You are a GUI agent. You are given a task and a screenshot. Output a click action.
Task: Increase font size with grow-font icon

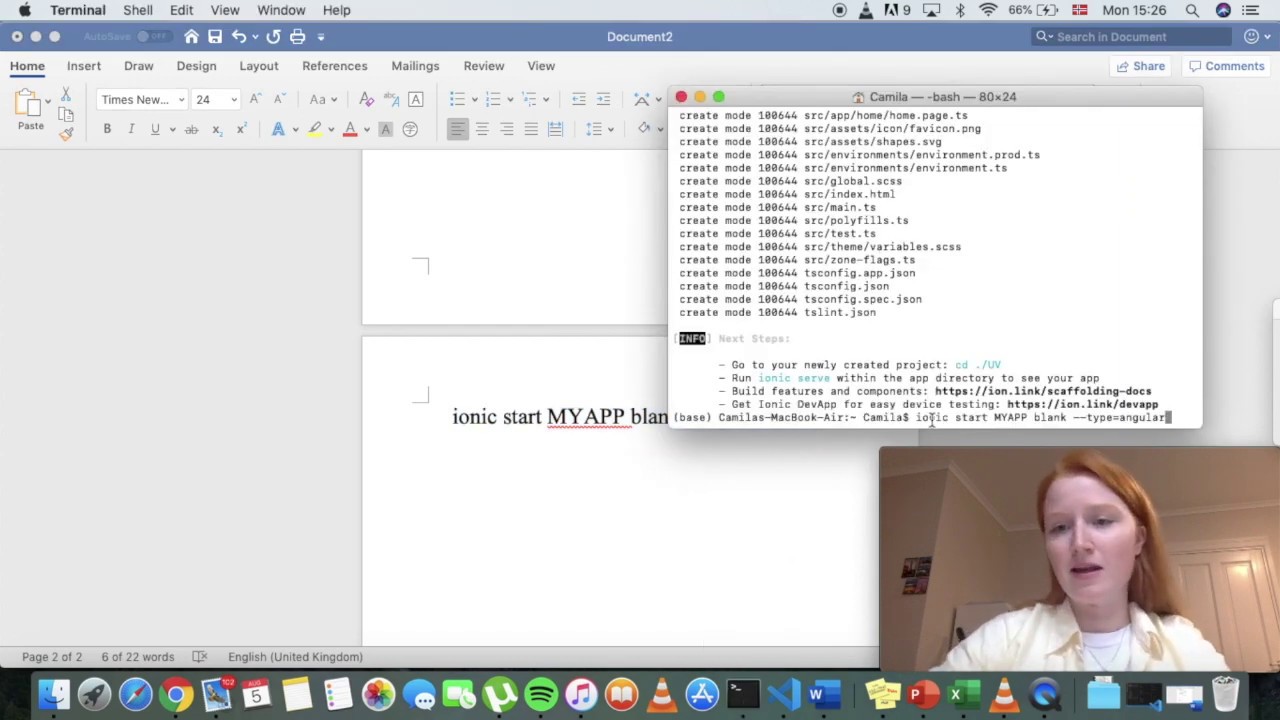255,99
